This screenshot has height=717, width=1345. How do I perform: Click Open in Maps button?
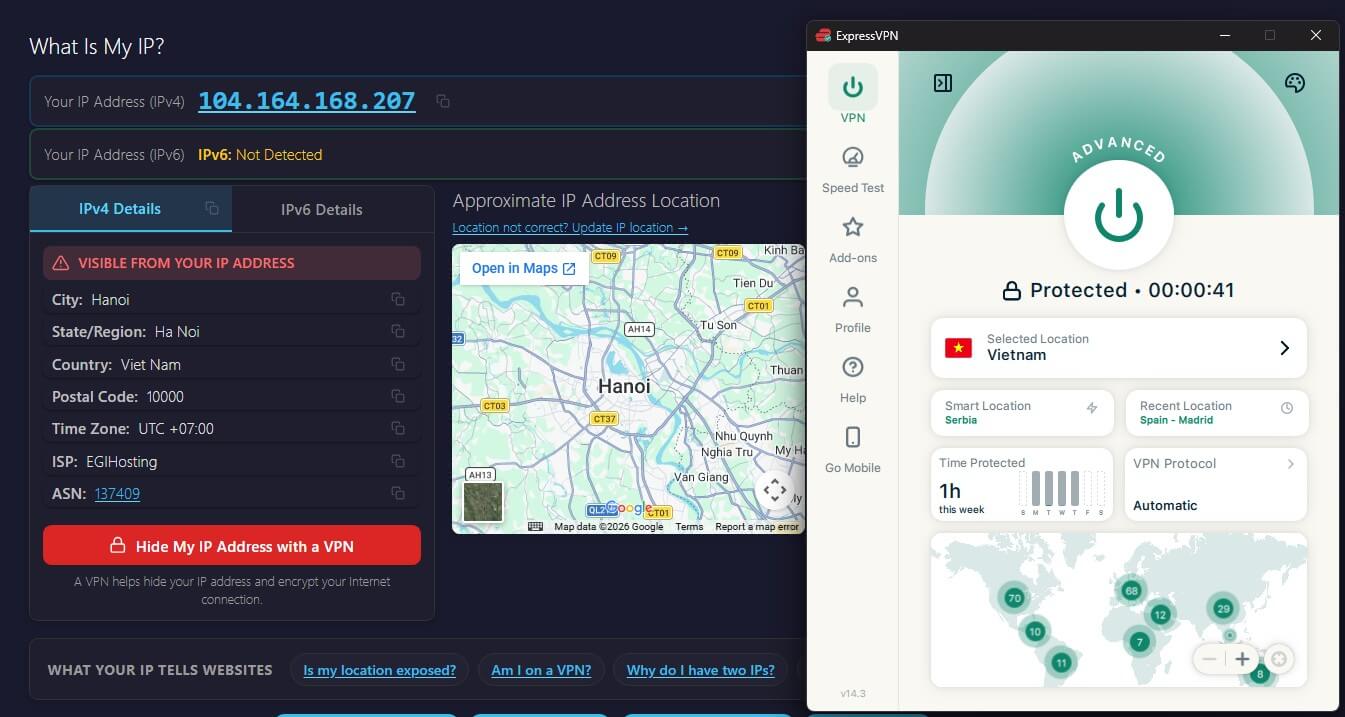coord(523,268)
